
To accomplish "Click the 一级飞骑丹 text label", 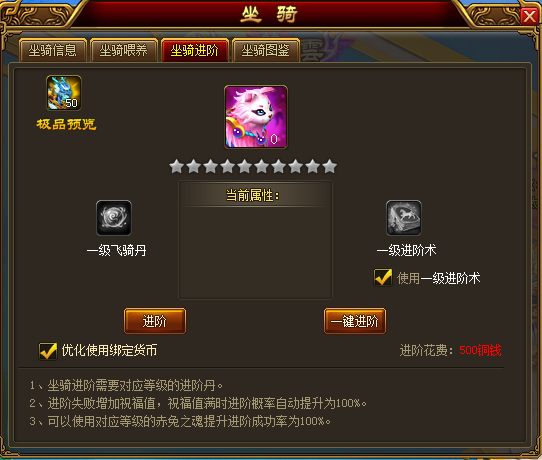I will point(117,250).
